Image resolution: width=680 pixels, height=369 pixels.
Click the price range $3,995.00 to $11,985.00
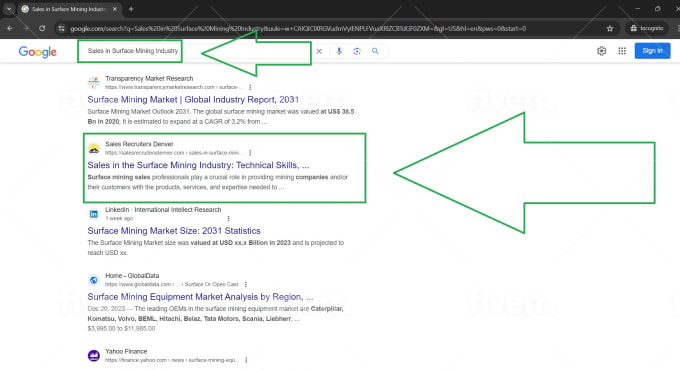[121, 329]
